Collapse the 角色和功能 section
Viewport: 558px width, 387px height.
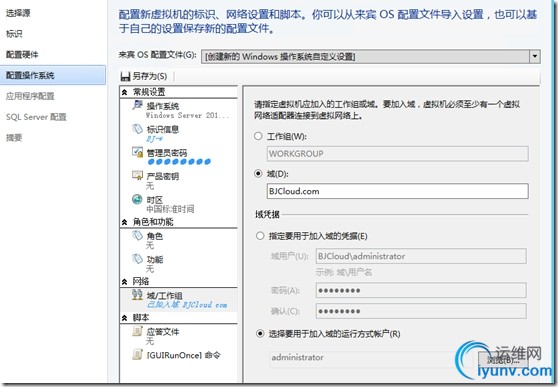click(125, 222)
